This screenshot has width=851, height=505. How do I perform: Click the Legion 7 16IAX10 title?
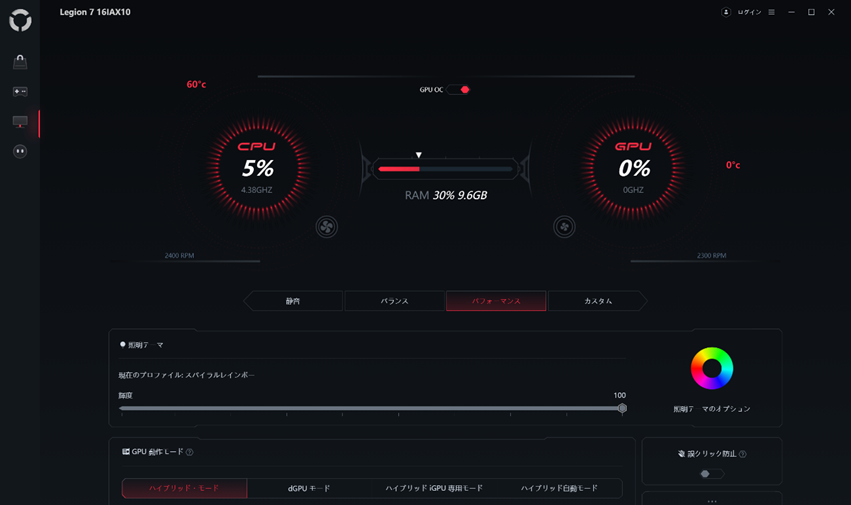(95, 12)
